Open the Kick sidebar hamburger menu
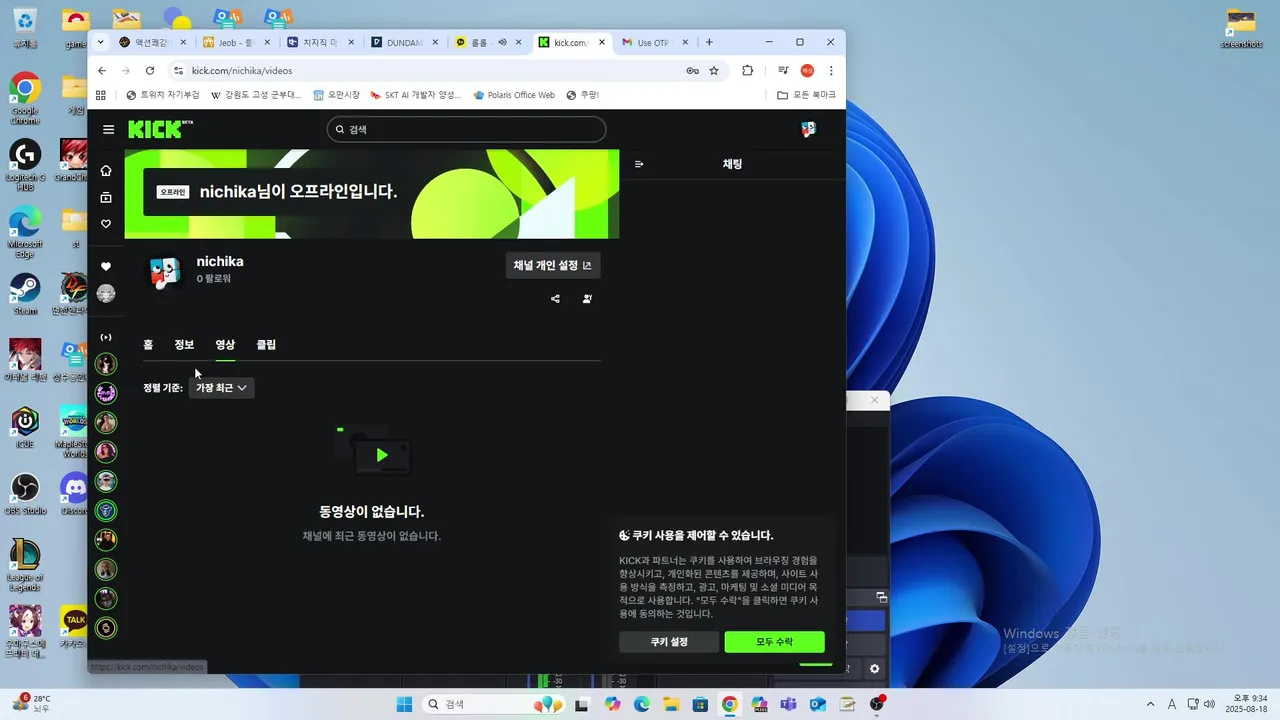1280x720 pixels. pos(108,129)
